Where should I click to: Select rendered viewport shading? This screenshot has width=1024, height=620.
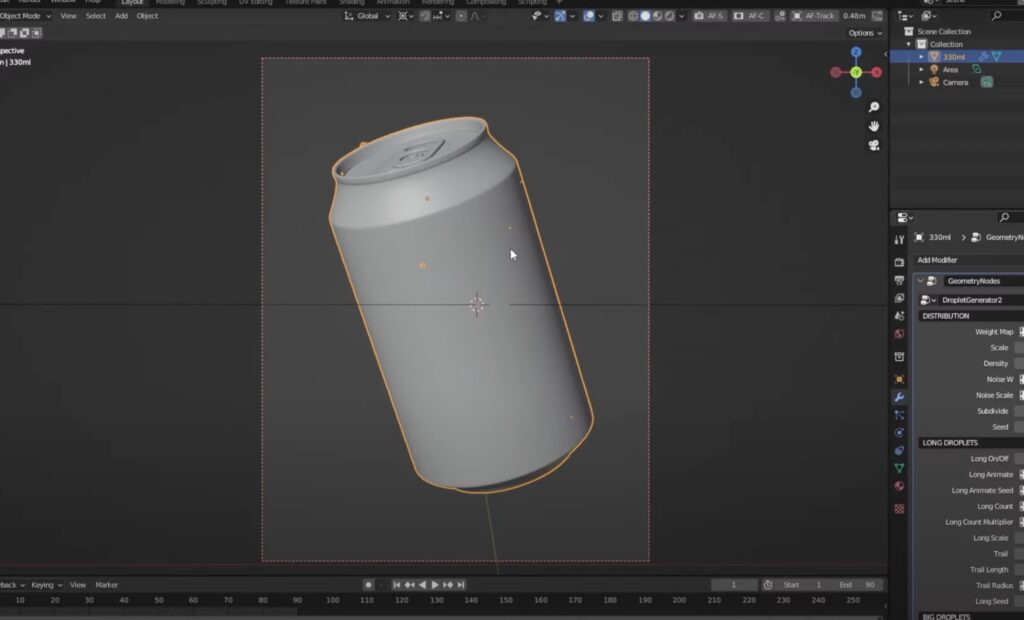pyautogui.click(x=669, y=16)
